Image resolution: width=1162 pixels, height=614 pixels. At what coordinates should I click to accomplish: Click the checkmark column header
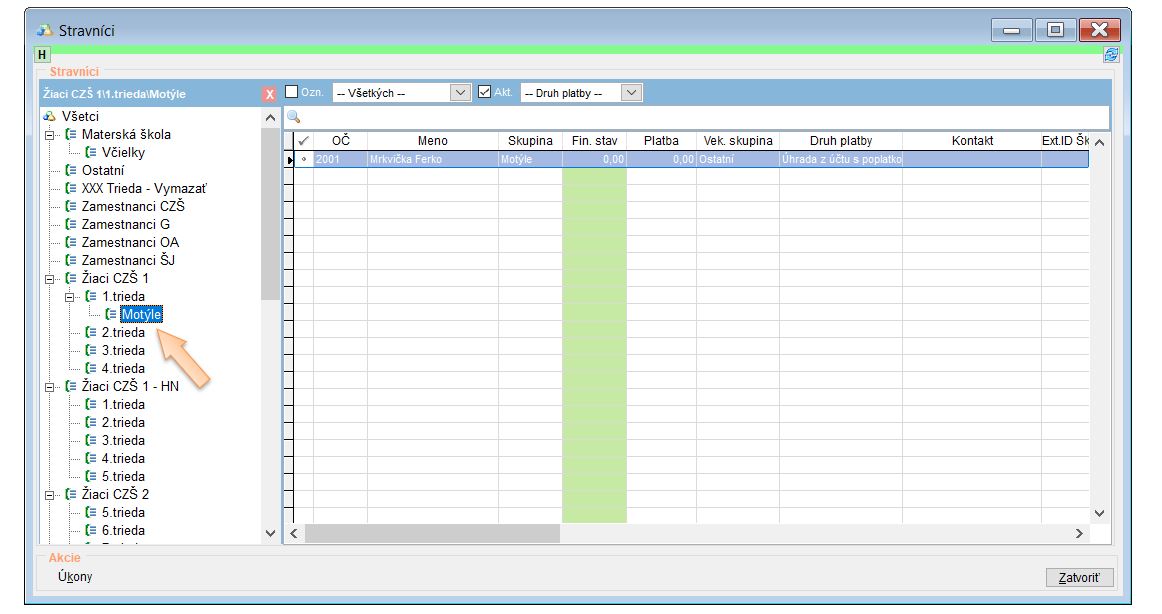pyautogui.click(x=303, y=141)
